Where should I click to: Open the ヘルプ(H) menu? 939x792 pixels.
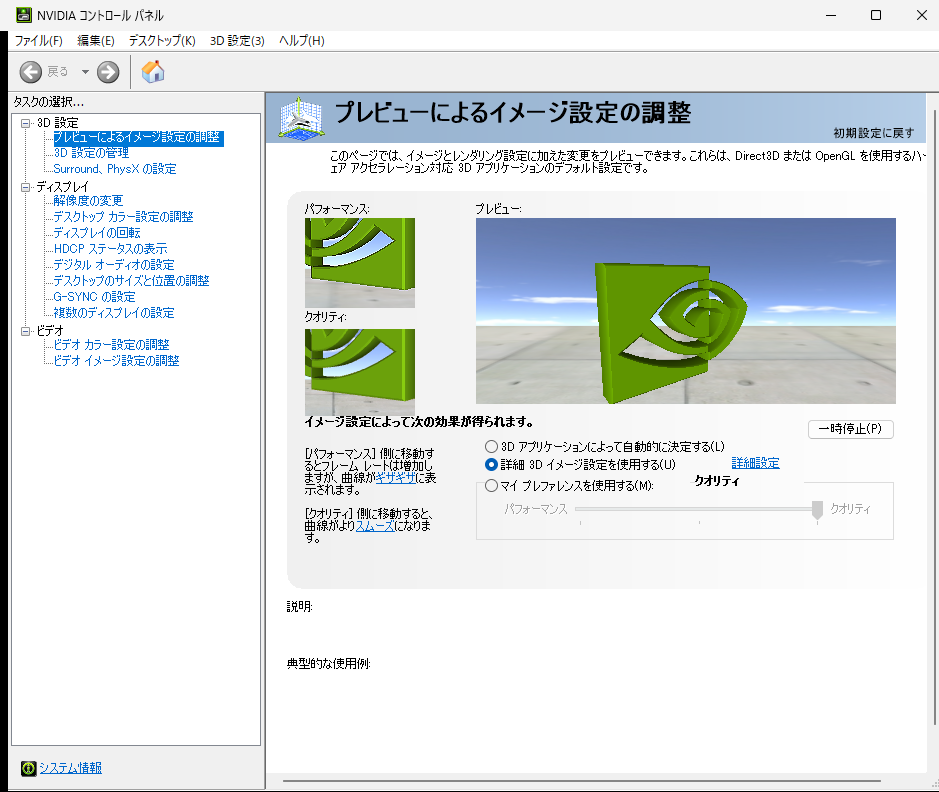302,41
